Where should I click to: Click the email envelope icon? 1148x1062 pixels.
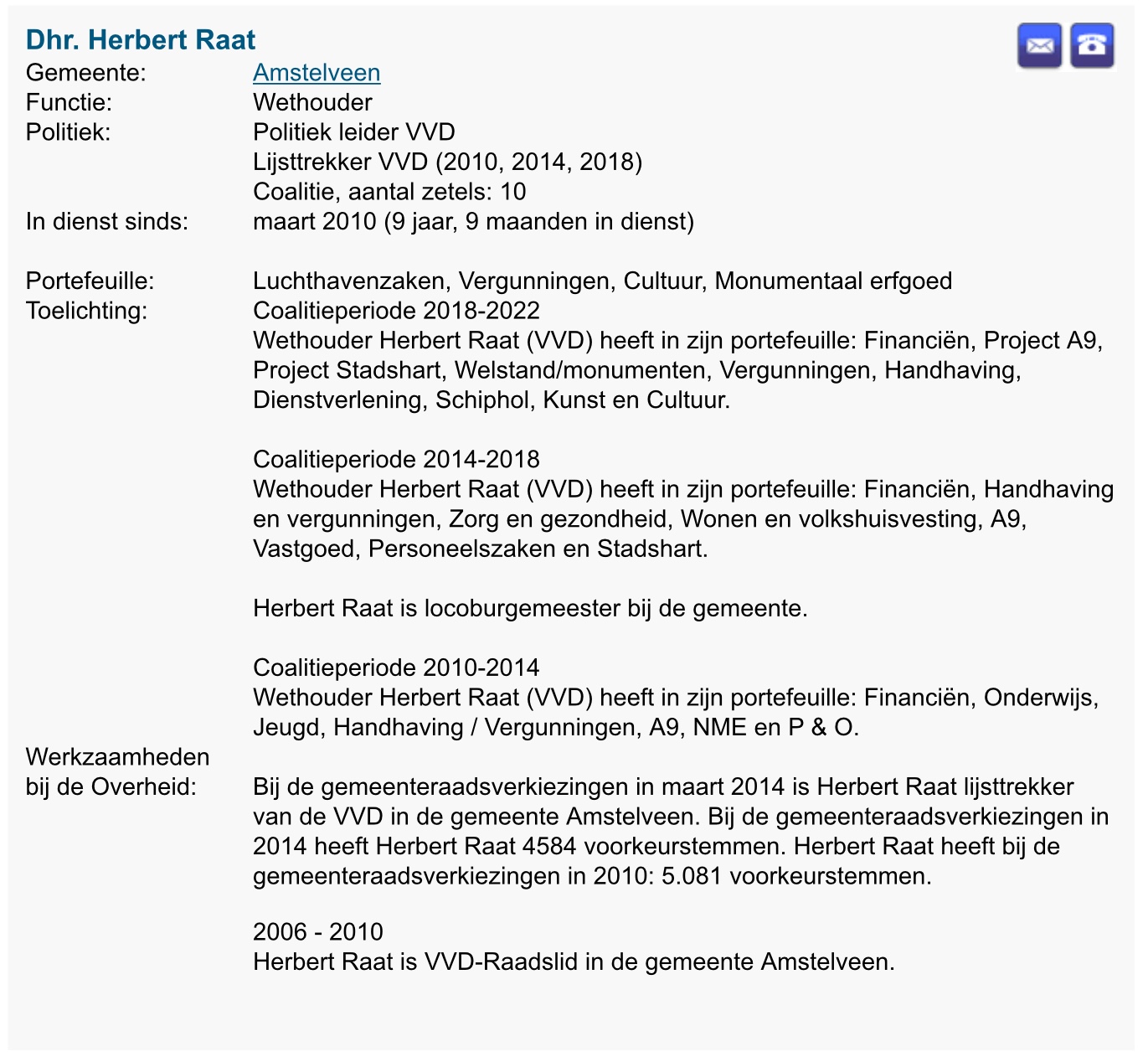coord(1039,45)
